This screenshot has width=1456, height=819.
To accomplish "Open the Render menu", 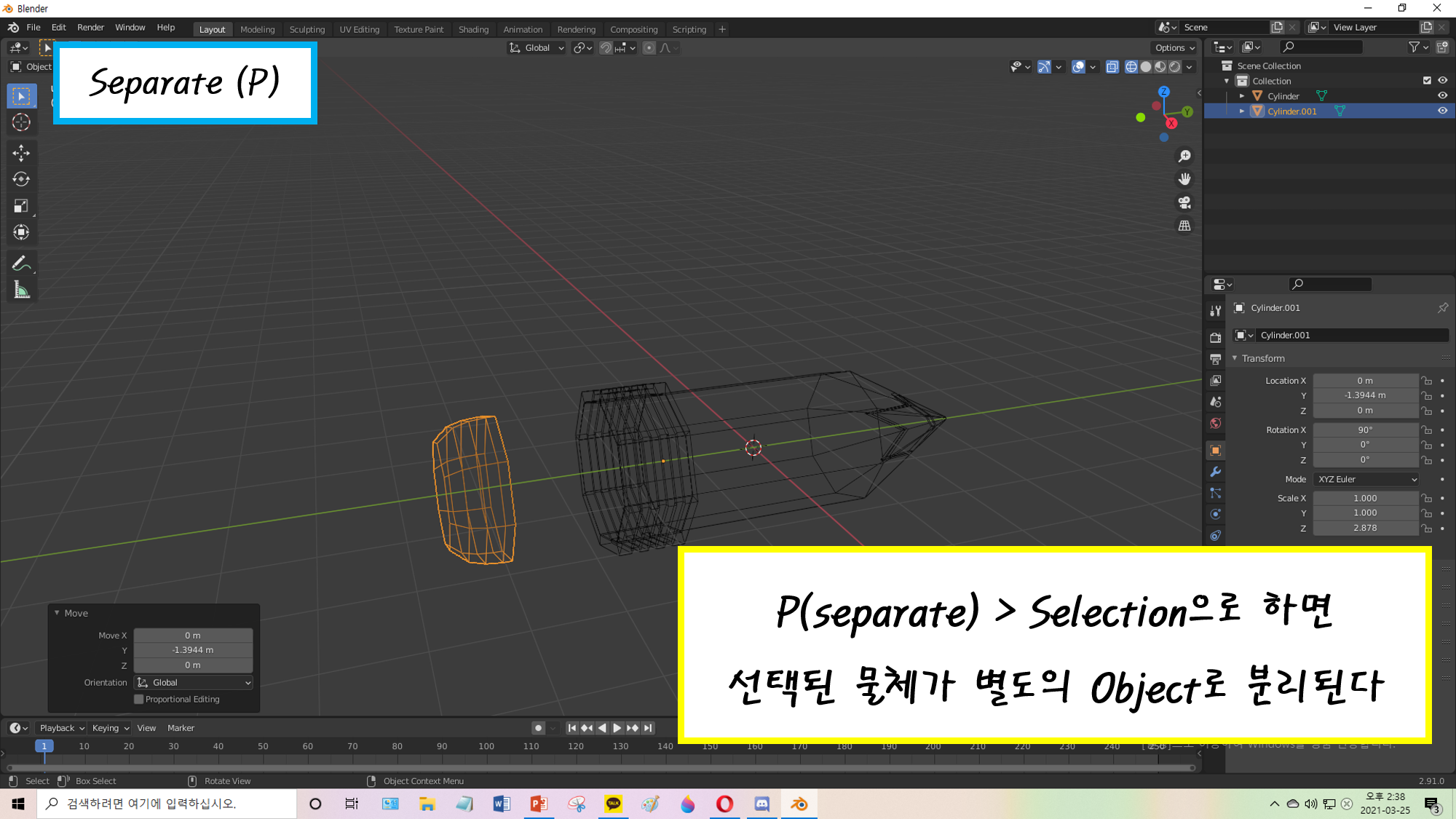I will click(x=90, y=27).
